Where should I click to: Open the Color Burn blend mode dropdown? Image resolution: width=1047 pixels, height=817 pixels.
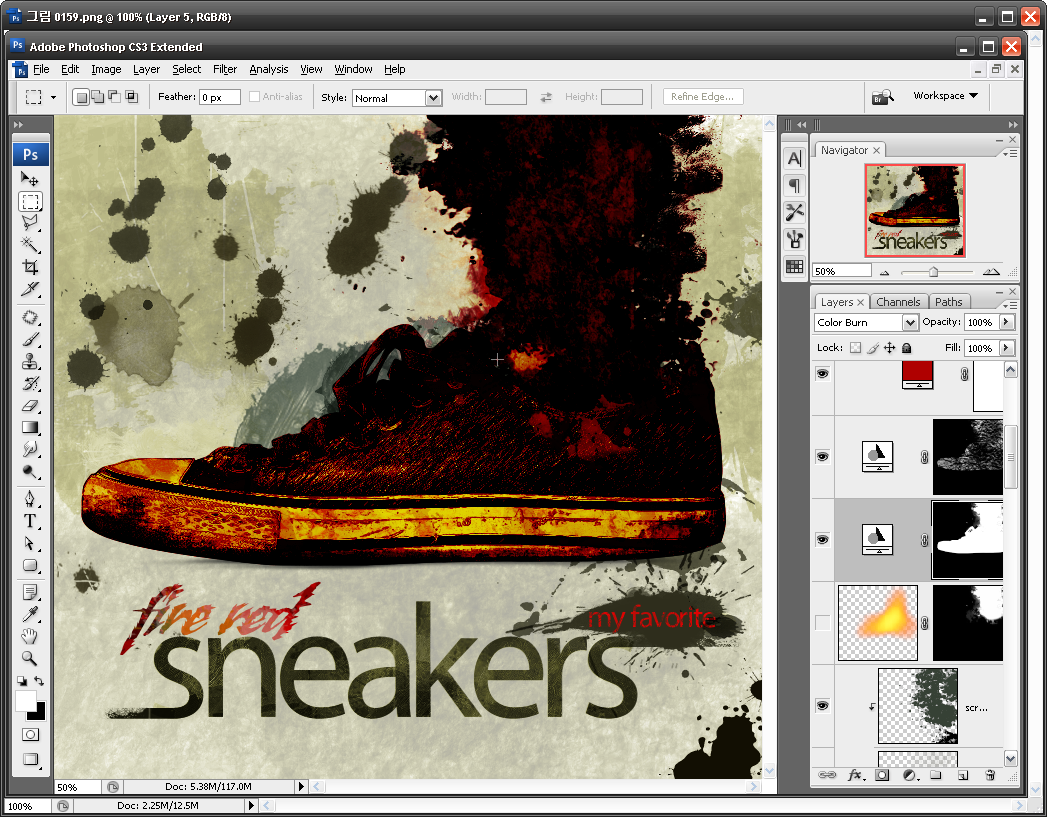coord(910,323)
